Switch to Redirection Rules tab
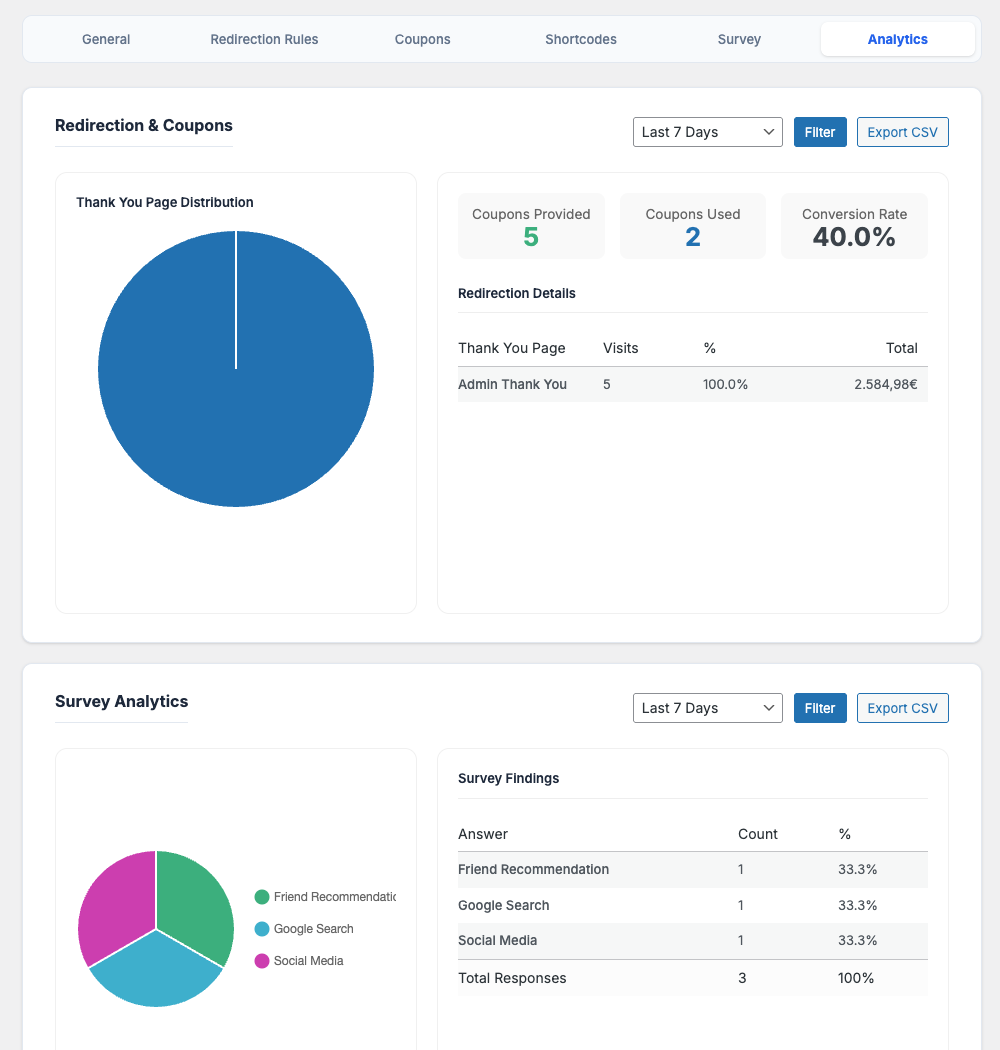This screenshot has width=1000, height=1050. point(264,39)
